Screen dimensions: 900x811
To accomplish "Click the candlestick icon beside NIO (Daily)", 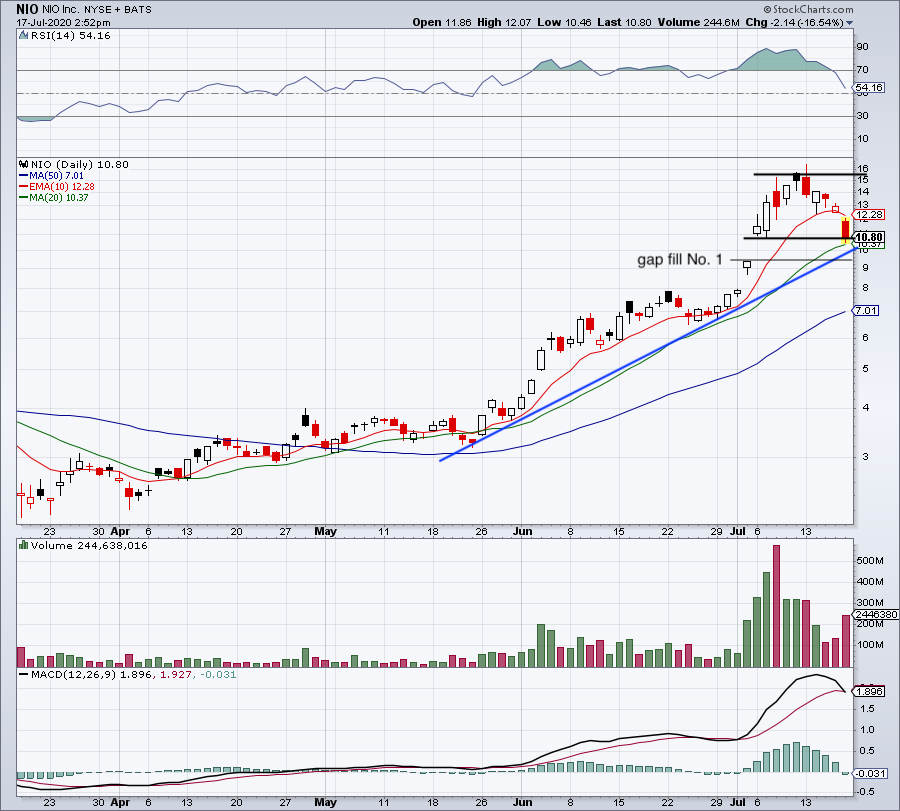I will point(24,164).
